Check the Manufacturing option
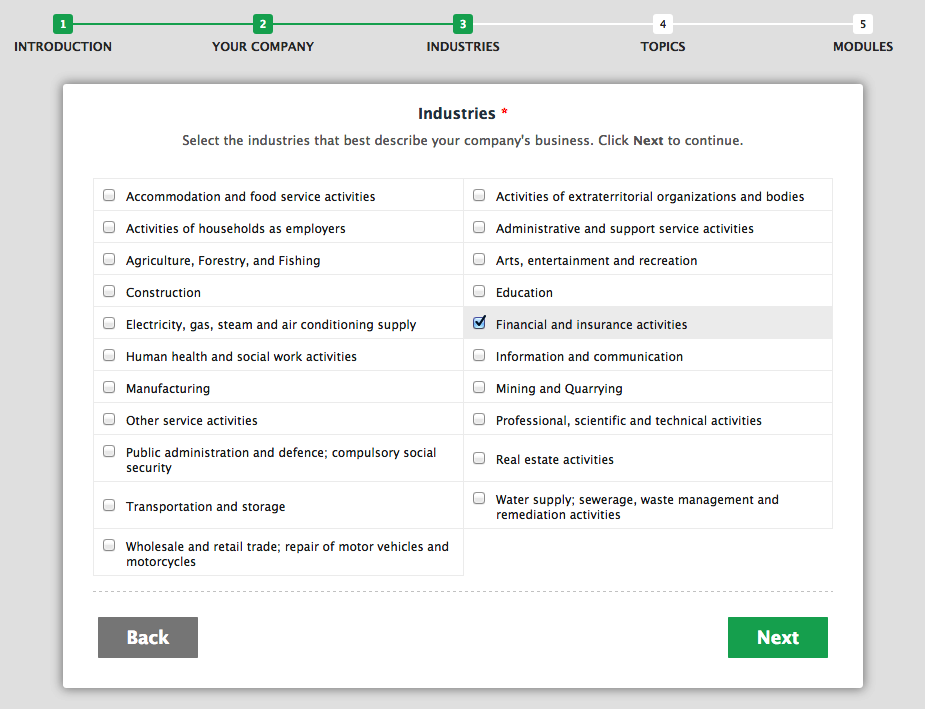 pos(109,388)
